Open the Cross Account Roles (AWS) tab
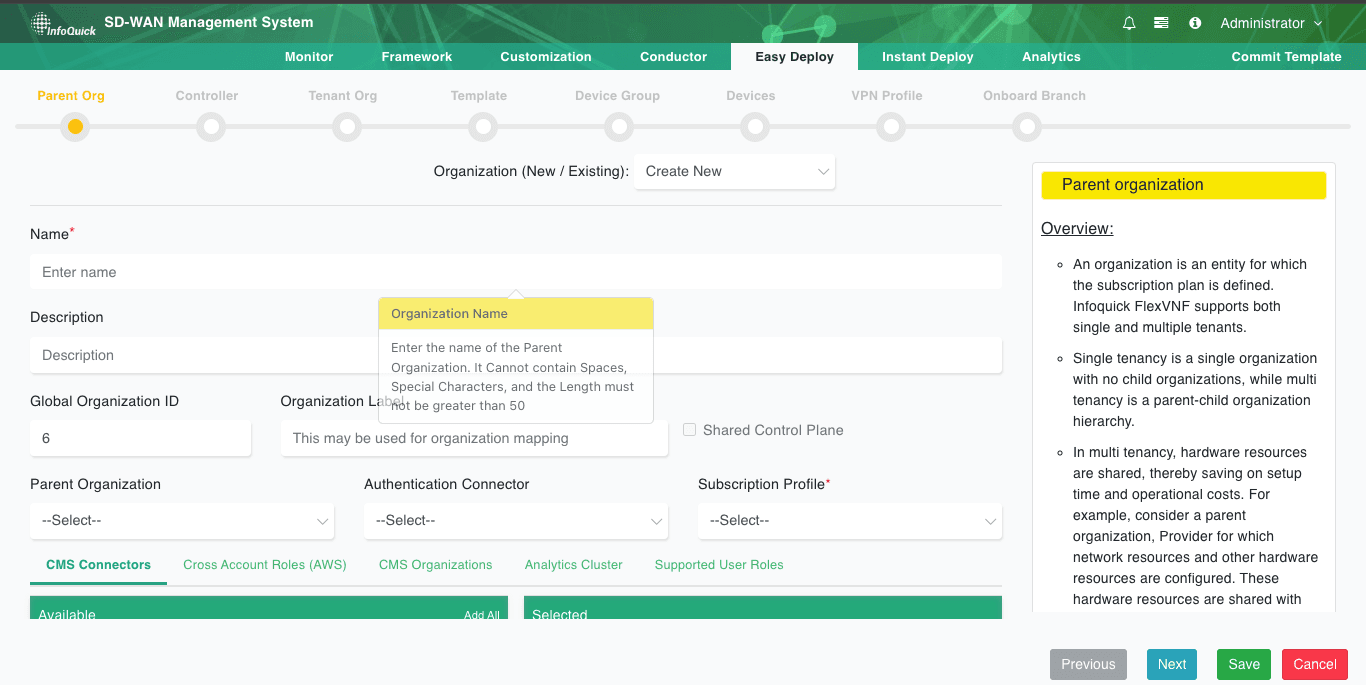The image size is (1366, 685). click(x=264, y=565)
